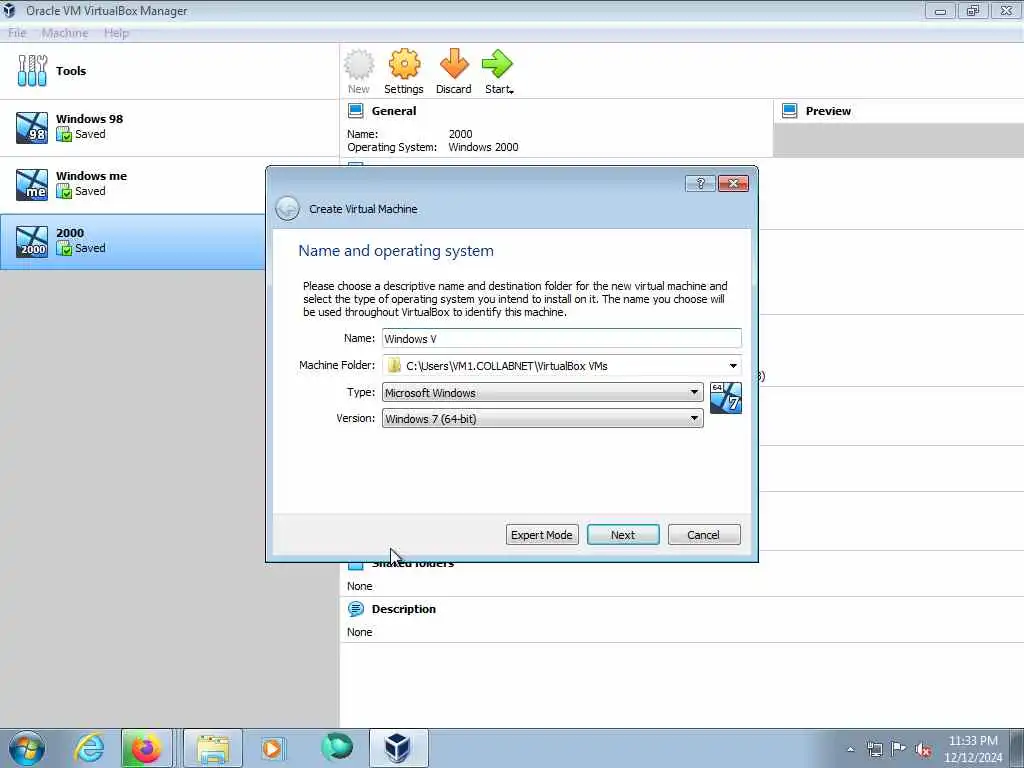Open Internet Explorer from taskbar

[89, 748]
